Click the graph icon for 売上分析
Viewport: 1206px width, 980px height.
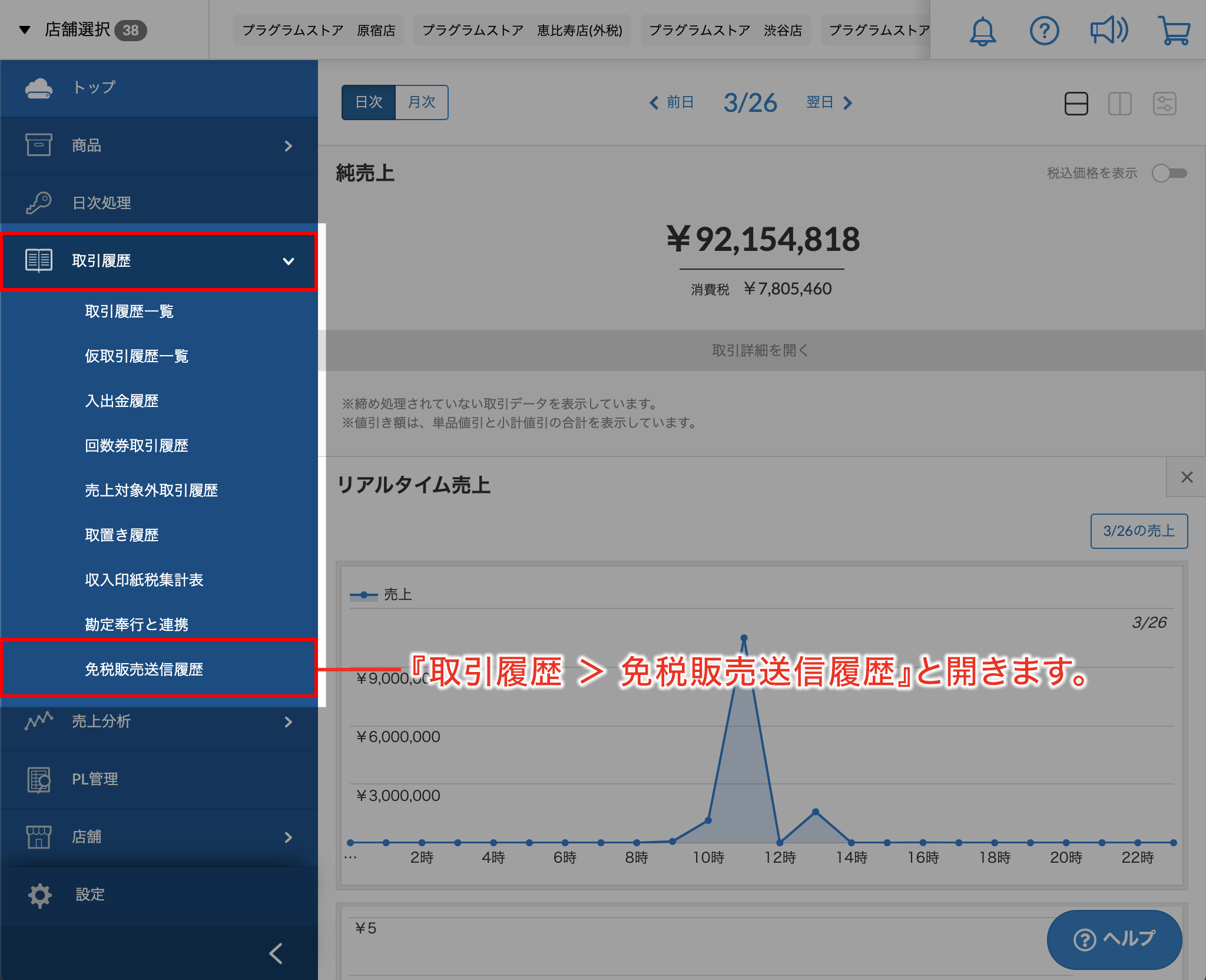tap(39, 721)
